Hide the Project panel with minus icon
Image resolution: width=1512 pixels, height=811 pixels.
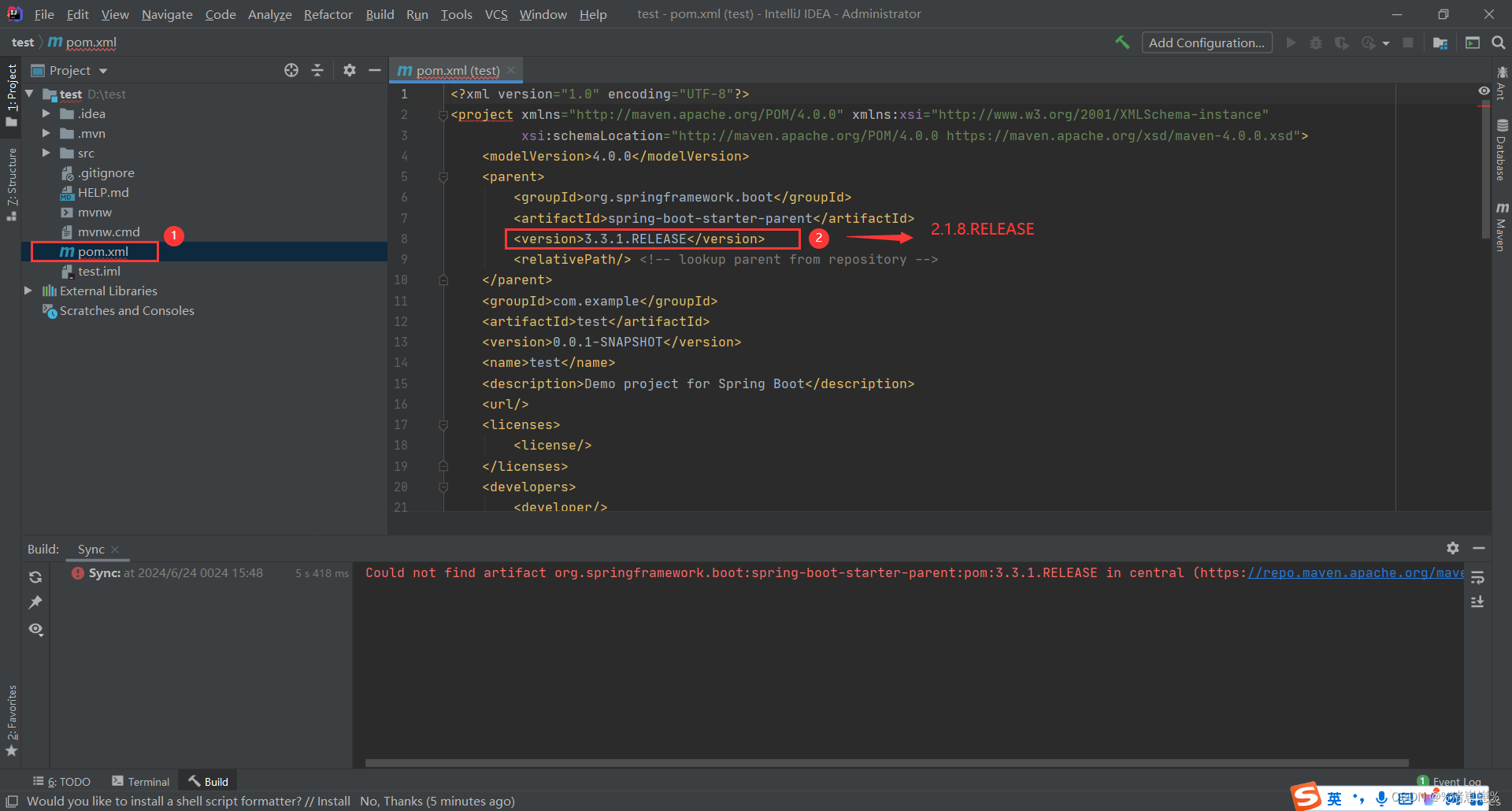375,70
